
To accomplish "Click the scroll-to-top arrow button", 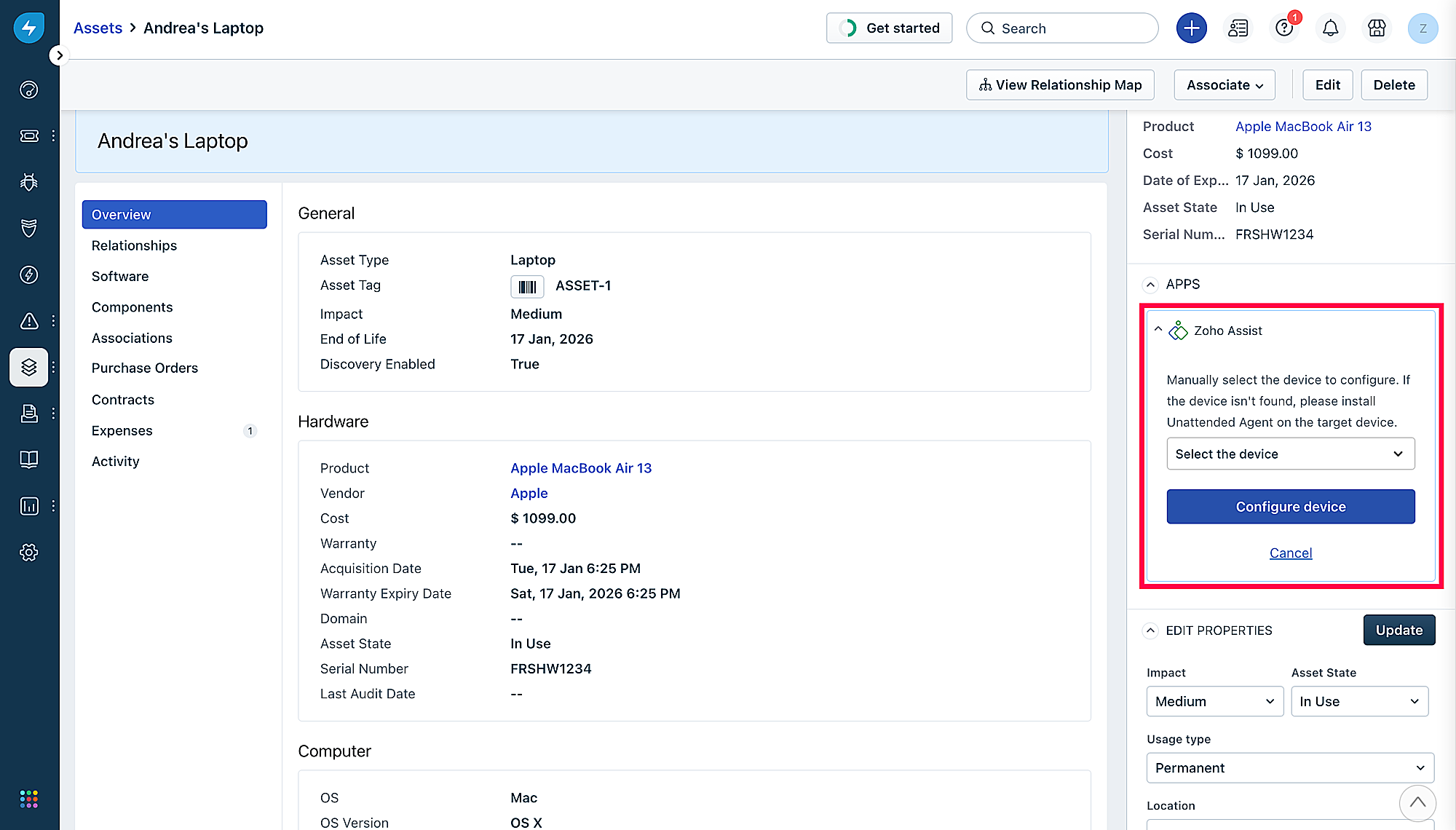I will click(1417, 802).
